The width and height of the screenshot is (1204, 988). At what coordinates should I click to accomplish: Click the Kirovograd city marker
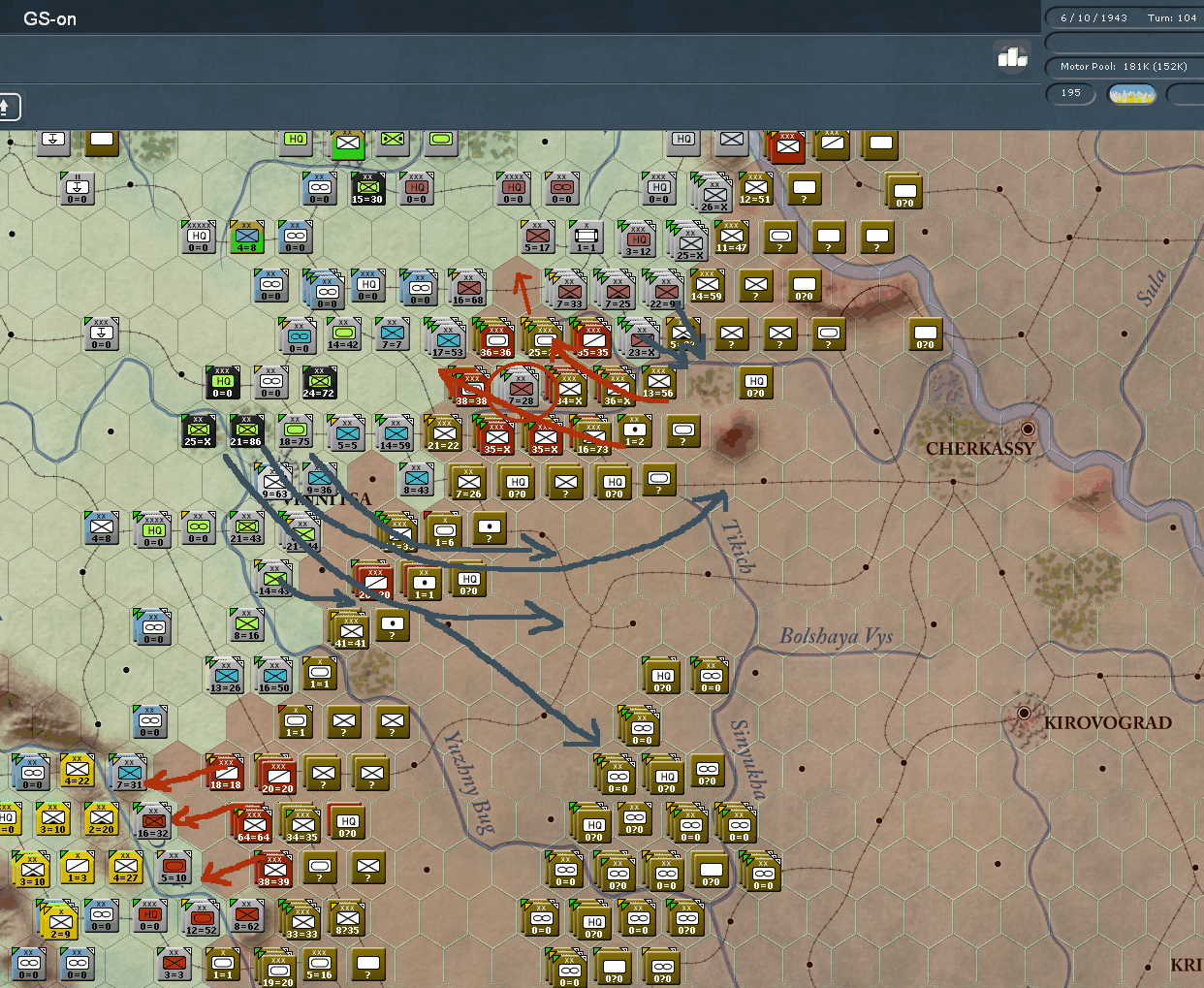coord(1023,715)
